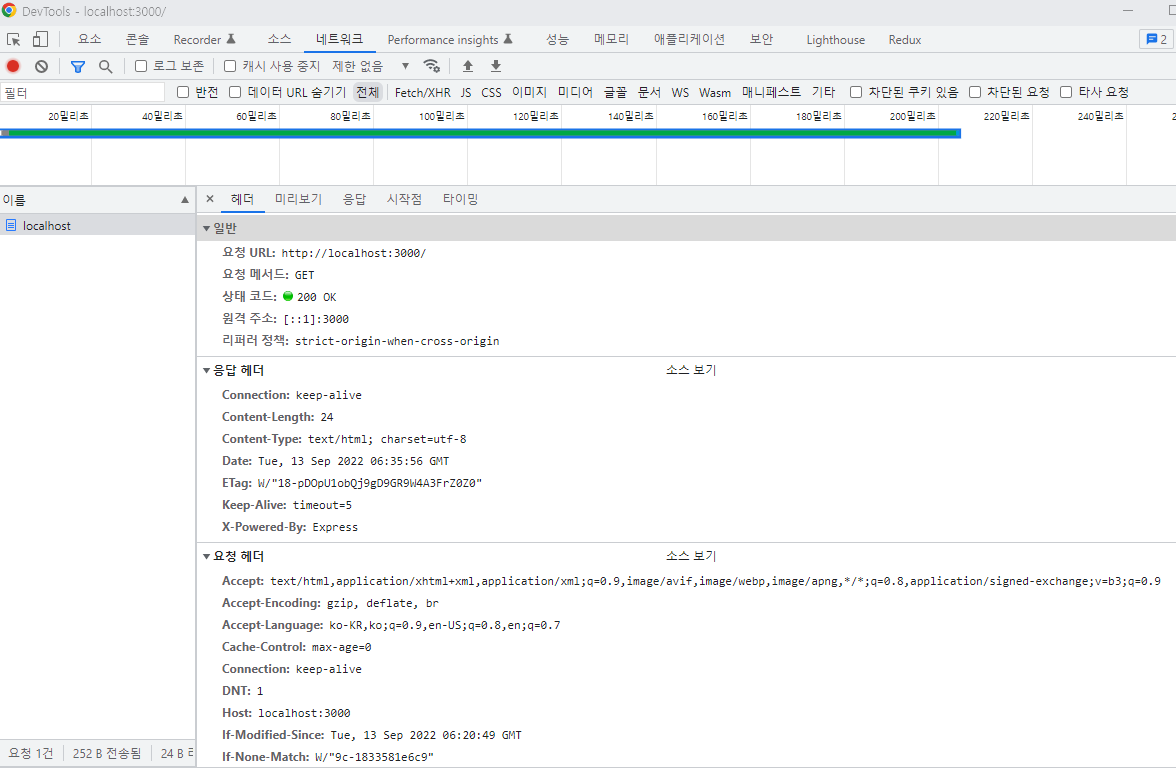Click inside the 필터 input field
This screenshot has height=768, width=1176.
tap(80, 91)
